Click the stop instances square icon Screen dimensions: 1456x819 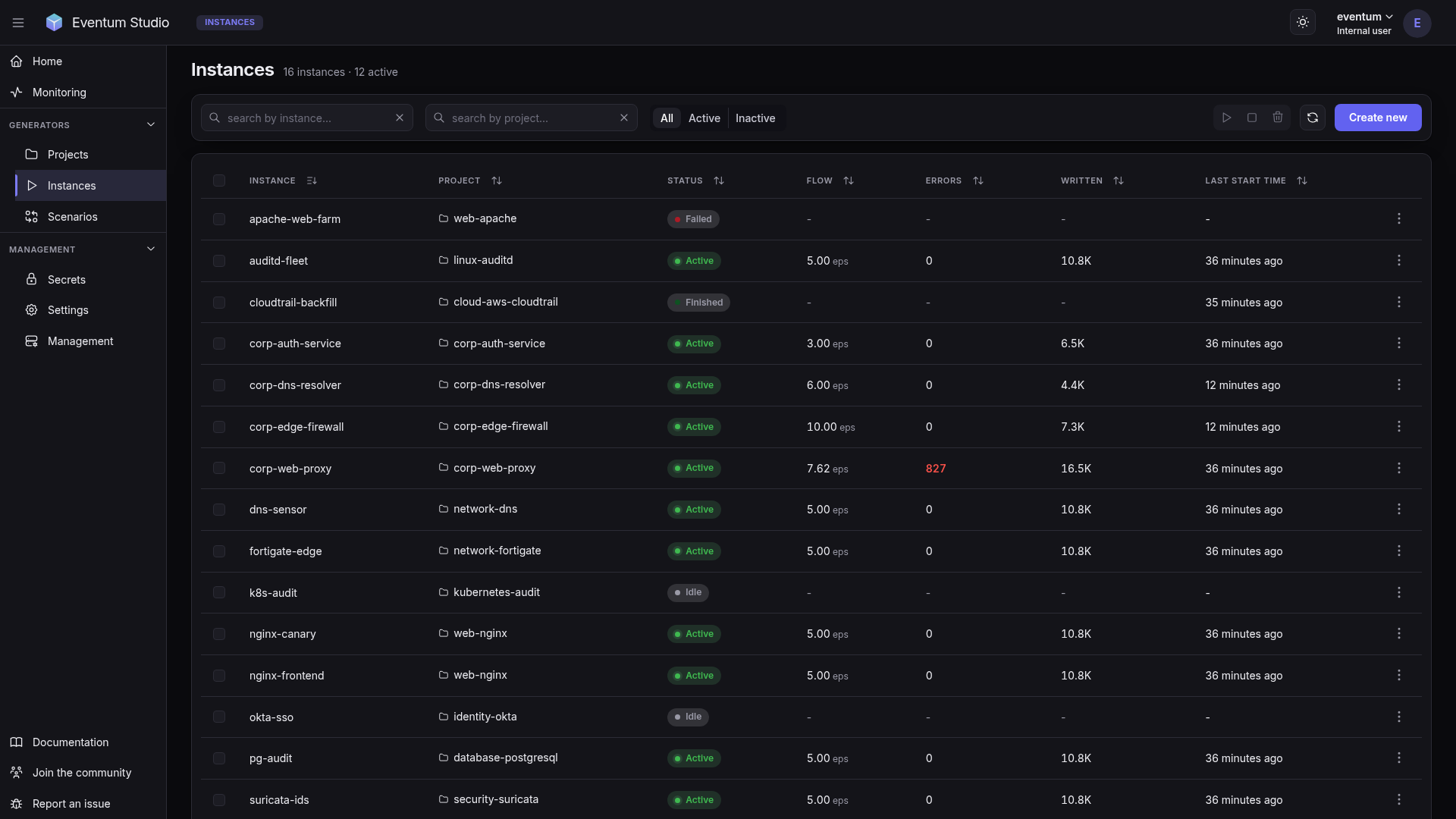[1252, 118]
